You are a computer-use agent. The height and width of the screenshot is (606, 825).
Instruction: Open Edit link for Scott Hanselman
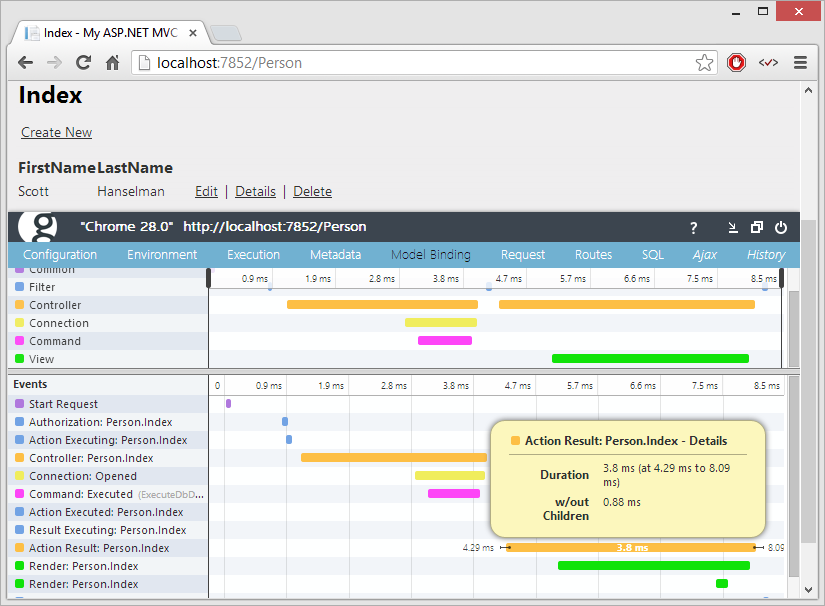(x=206, y=192)
